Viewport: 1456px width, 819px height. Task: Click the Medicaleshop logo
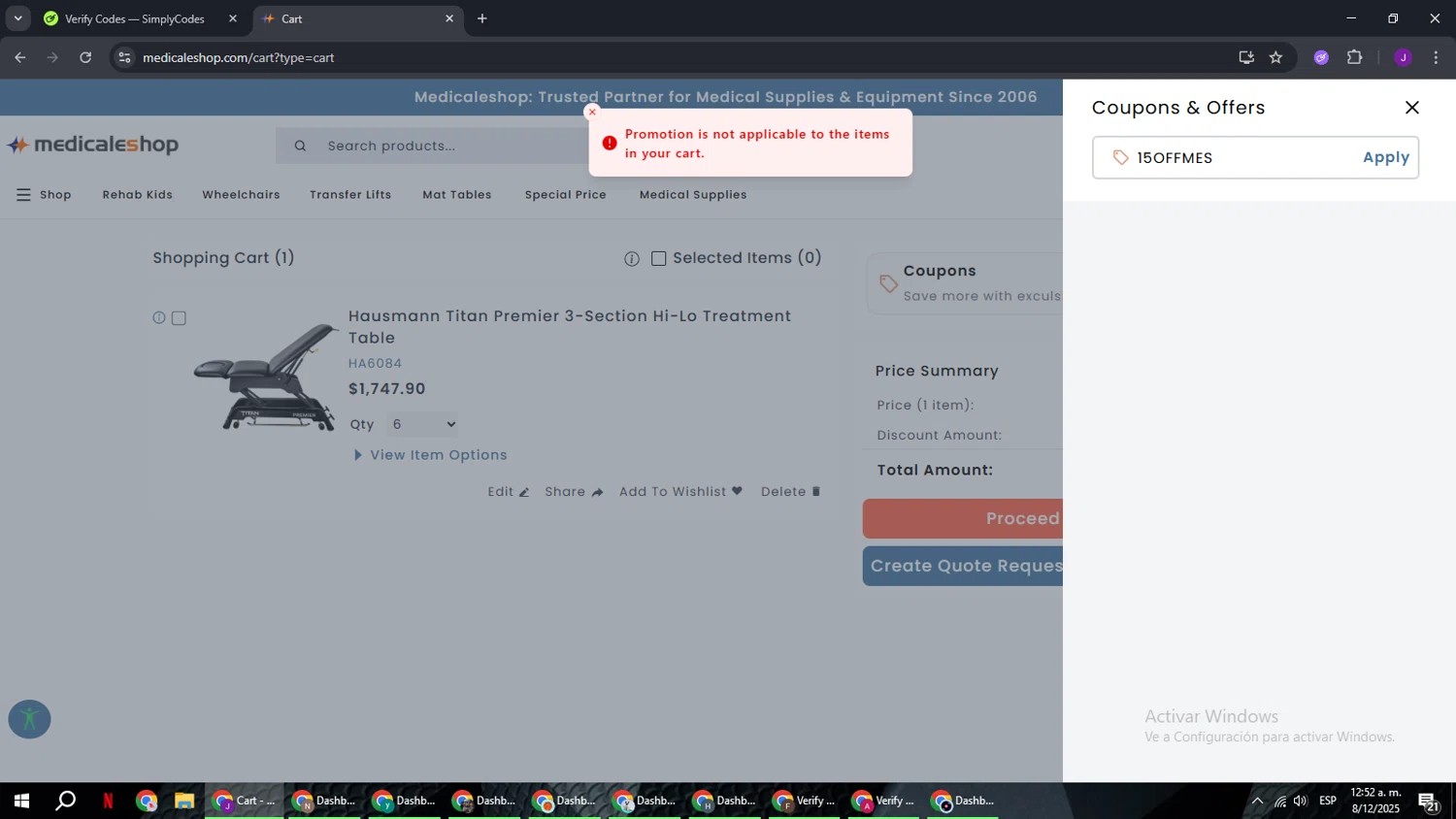(x=93, y=145)
